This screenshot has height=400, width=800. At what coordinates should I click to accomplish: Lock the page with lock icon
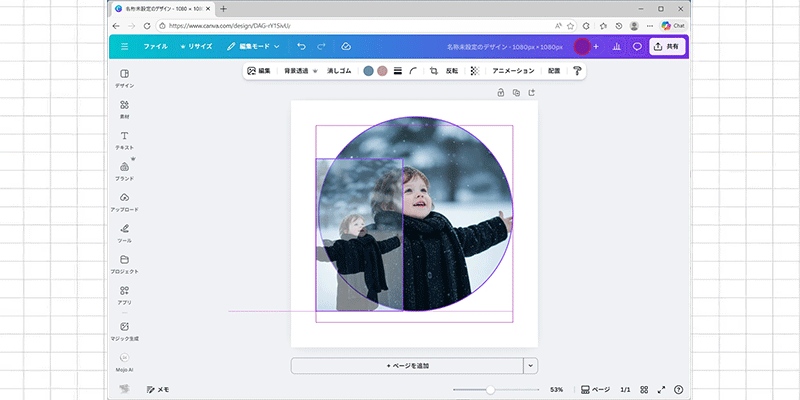point(501,92)
